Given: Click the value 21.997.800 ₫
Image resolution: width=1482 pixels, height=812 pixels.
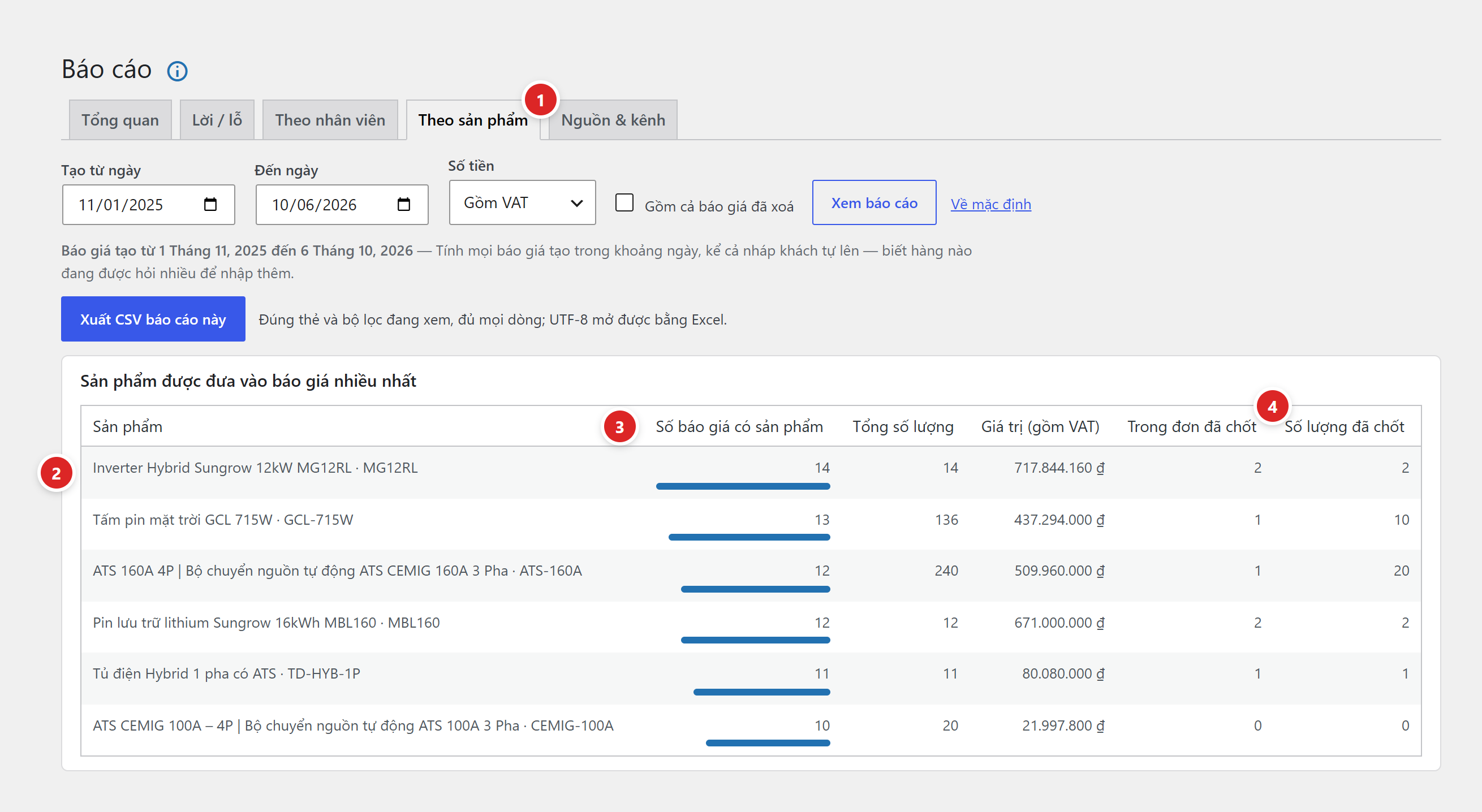Looking at the screenshot, I should 1063,725.
